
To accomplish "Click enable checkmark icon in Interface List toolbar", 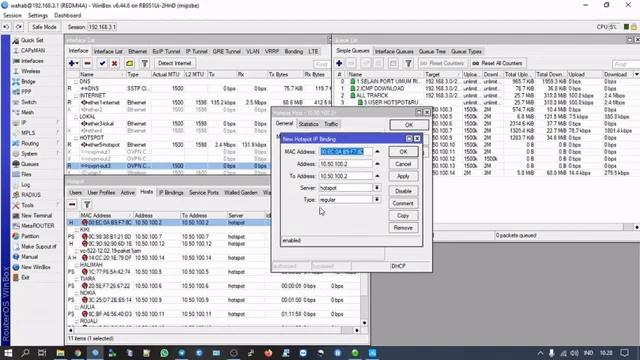I will point(102,63).
